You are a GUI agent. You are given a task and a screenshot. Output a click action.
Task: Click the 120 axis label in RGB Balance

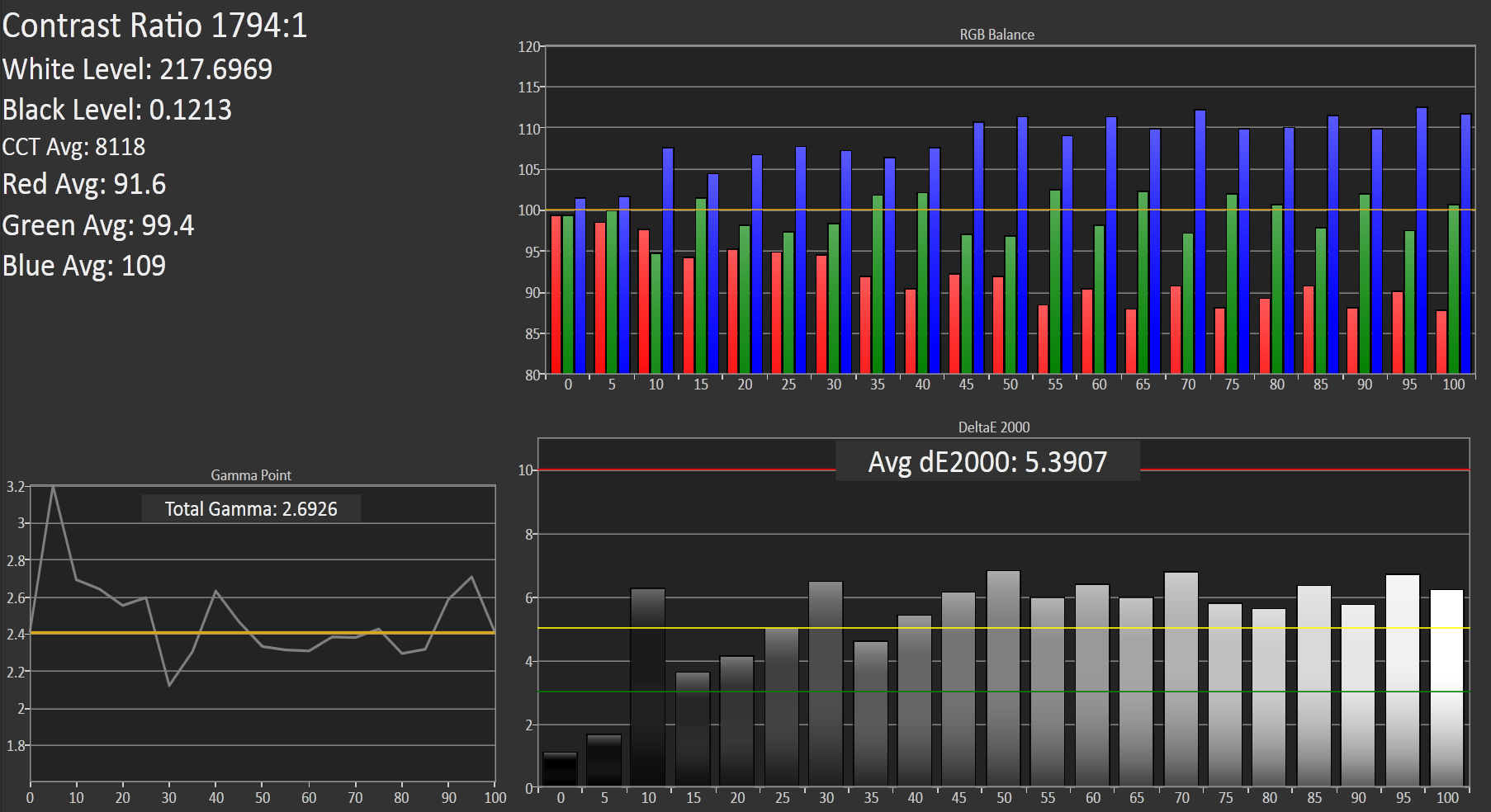pyautogui.click(x=528, y=47)
